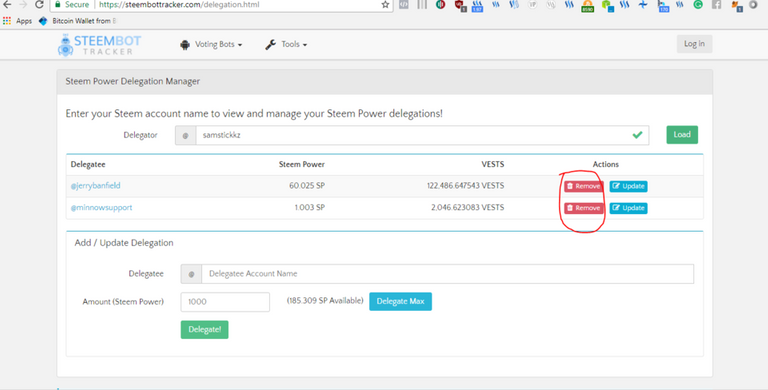Screen dimensions: 768x390
Task: Update the @minnowsupport delegation
Action: [628, 208]
